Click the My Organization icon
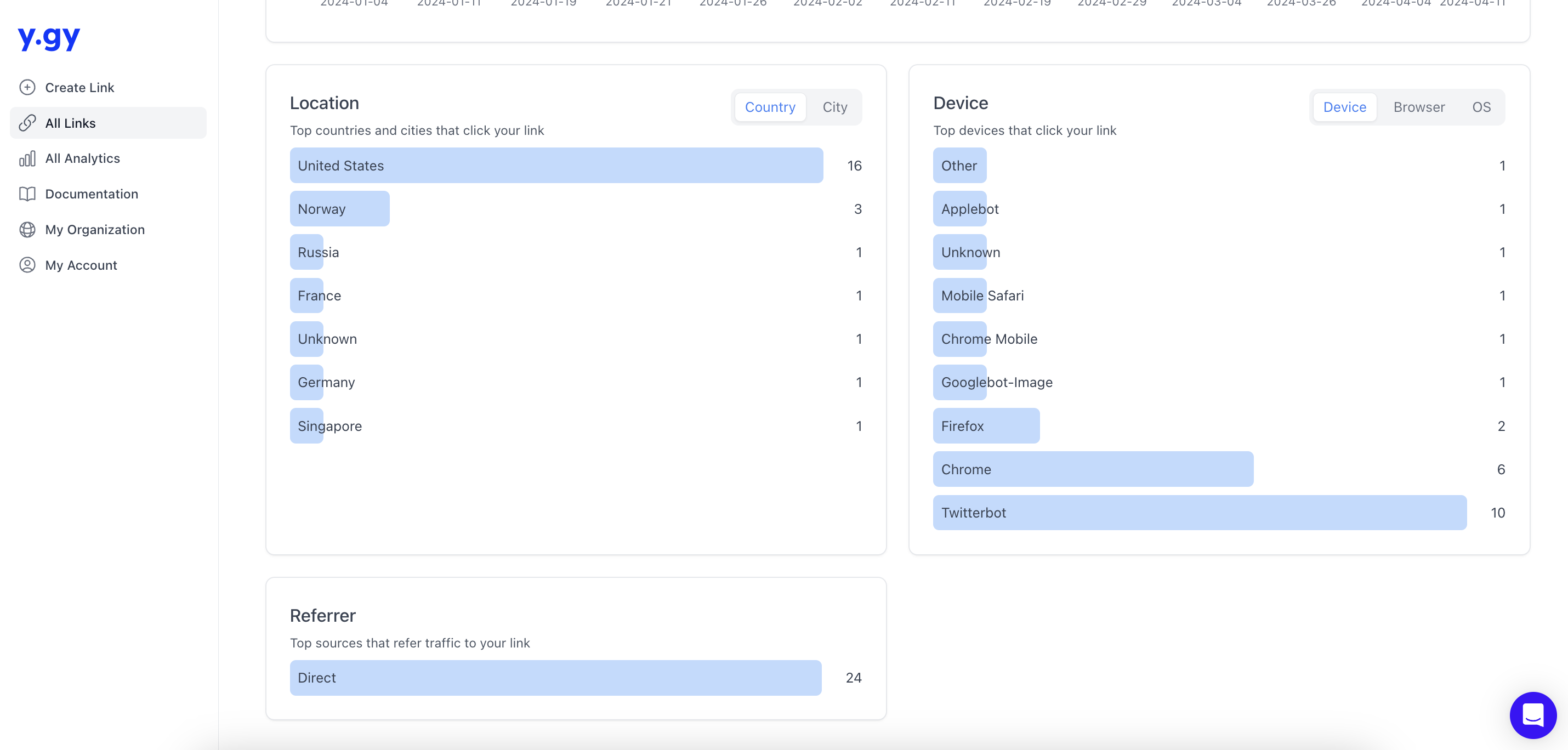1568x750 pixels. pyautogui.click(x=28, y=229)
